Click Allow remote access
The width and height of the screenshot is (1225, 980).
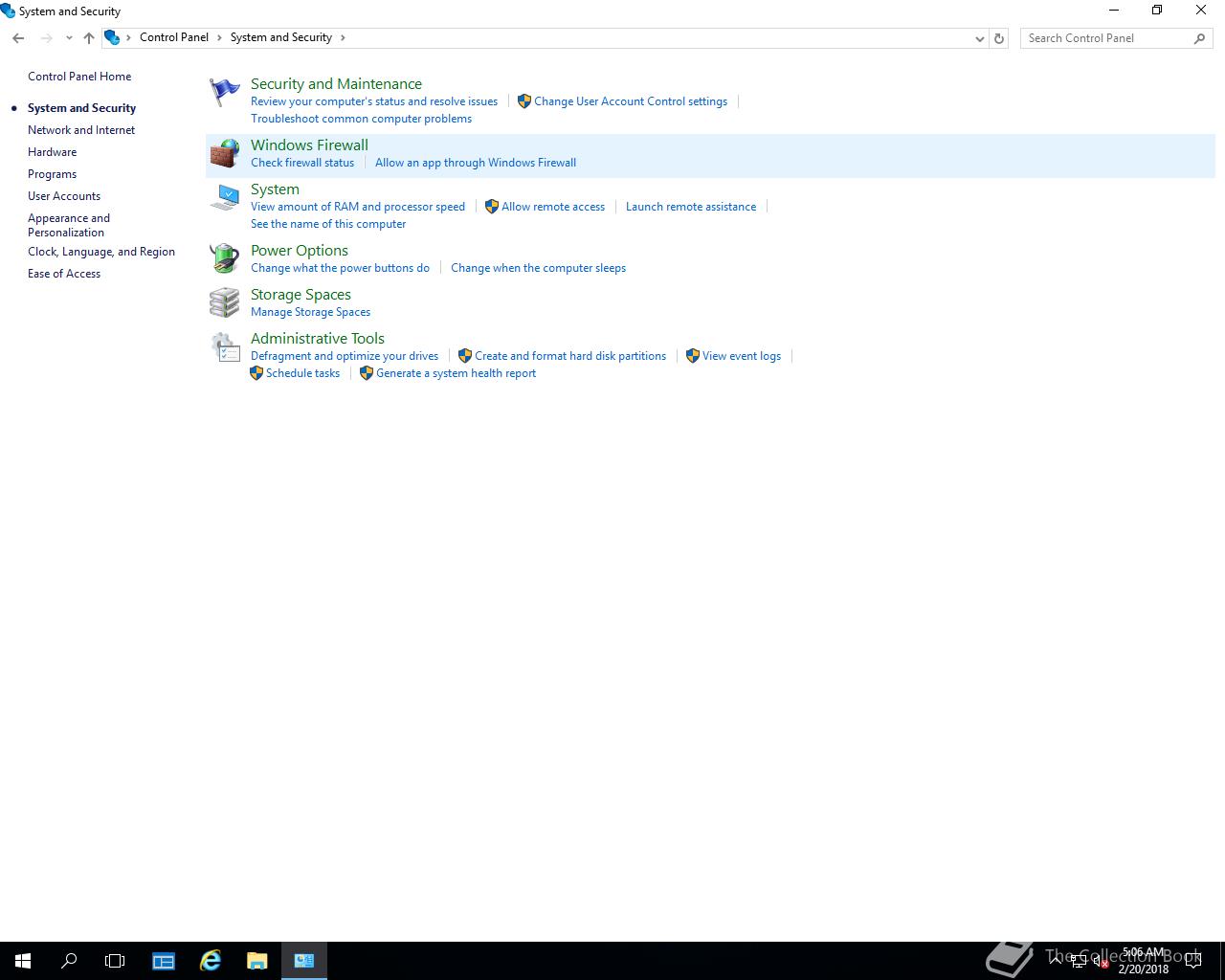pyautogui.click(x=553, y=207)
